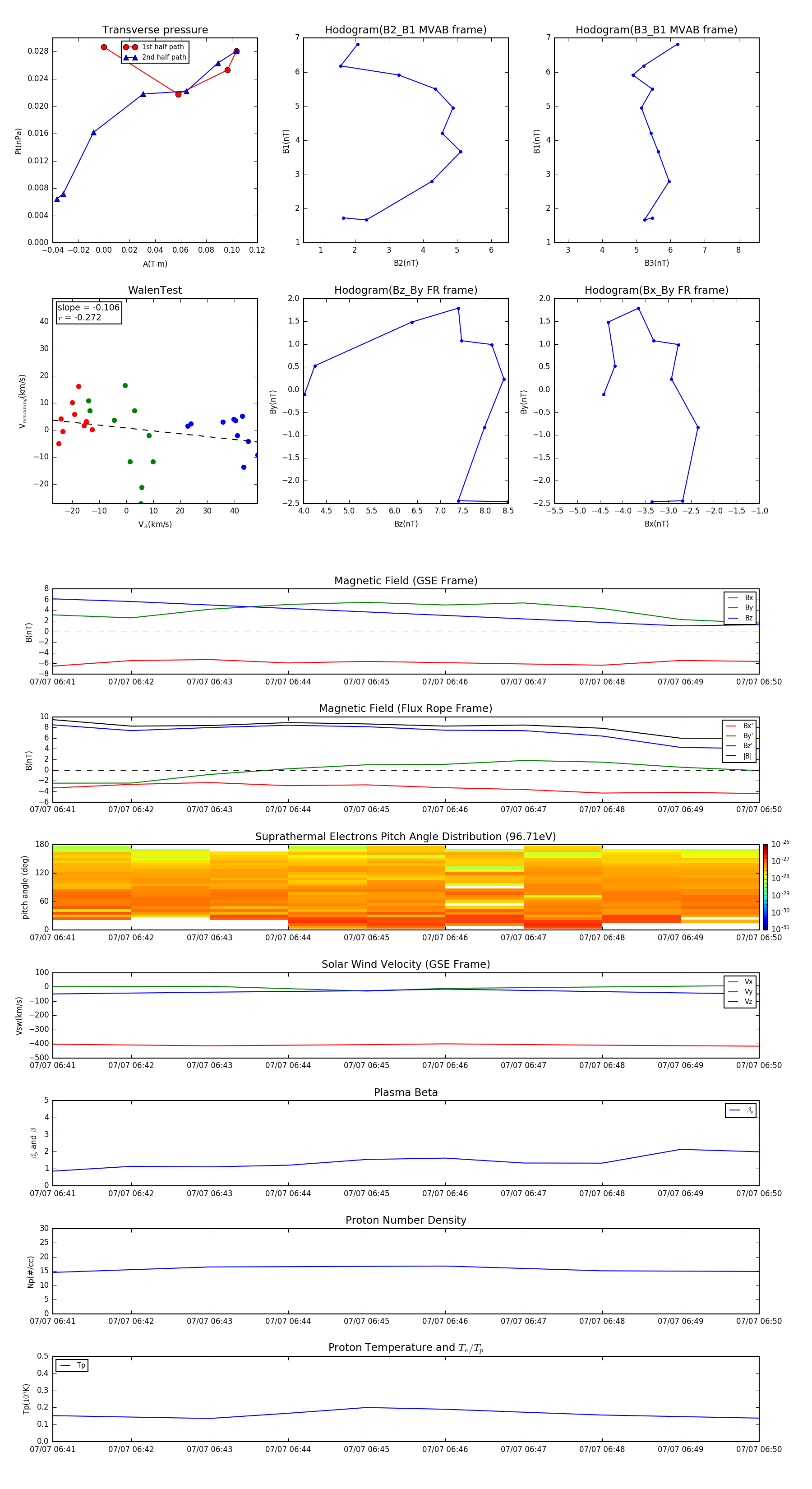Click the '2nd half path' legend entry

click(154, 57)
